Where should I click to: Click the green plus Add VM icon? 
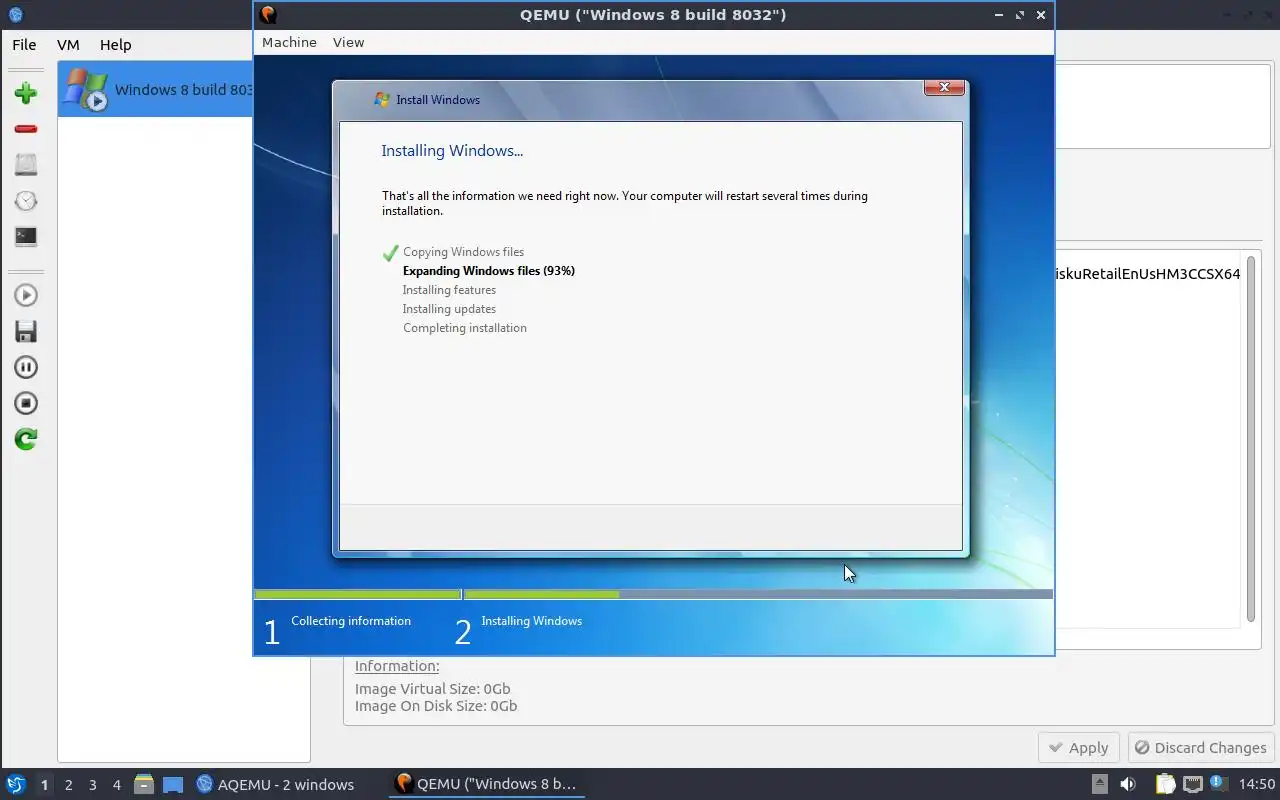pyautogui.click(x=26, y=93)
